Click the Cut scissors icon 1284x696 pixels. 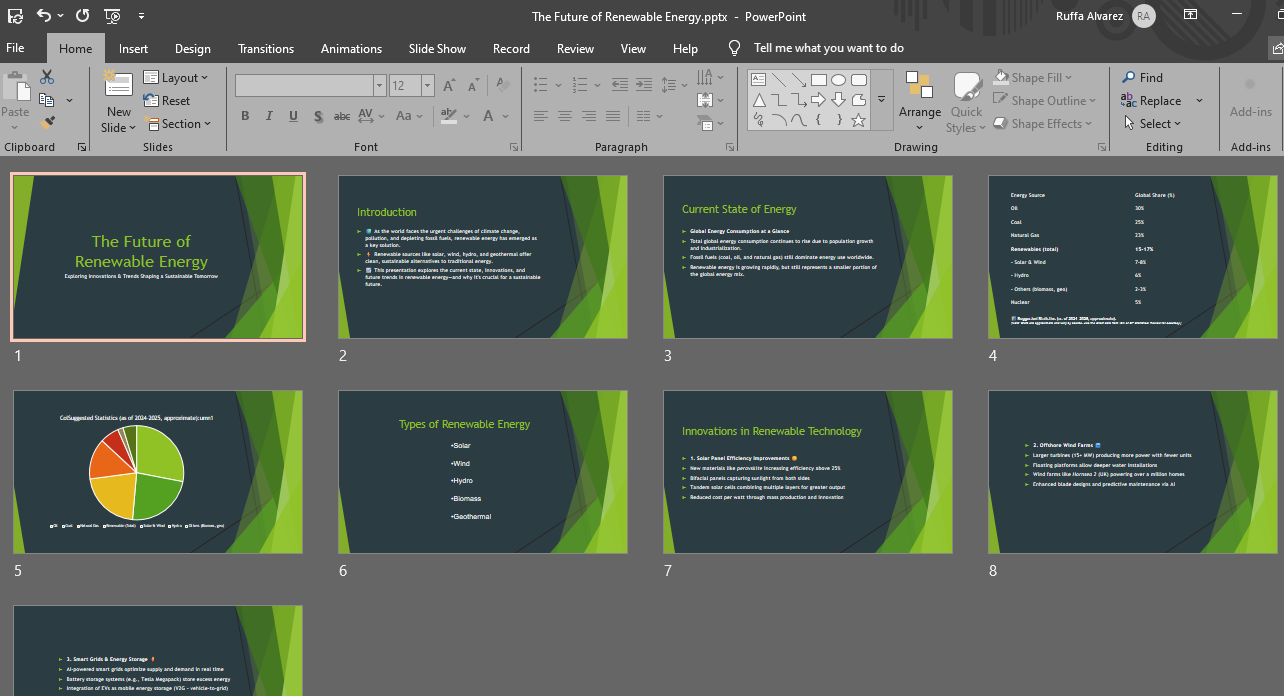[x=47, y=77]
